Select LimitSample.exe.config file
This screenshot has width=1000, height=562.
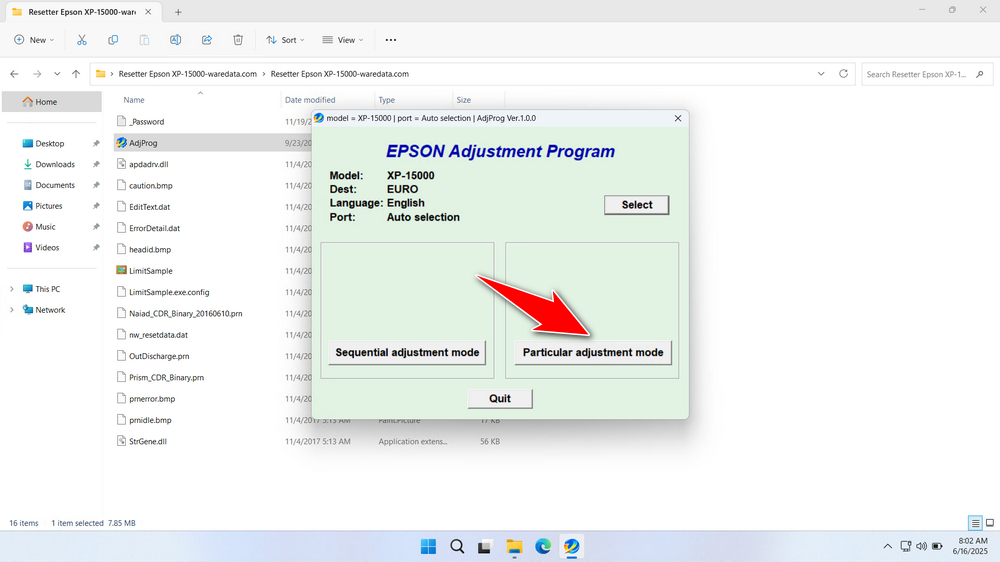[169, 292]
